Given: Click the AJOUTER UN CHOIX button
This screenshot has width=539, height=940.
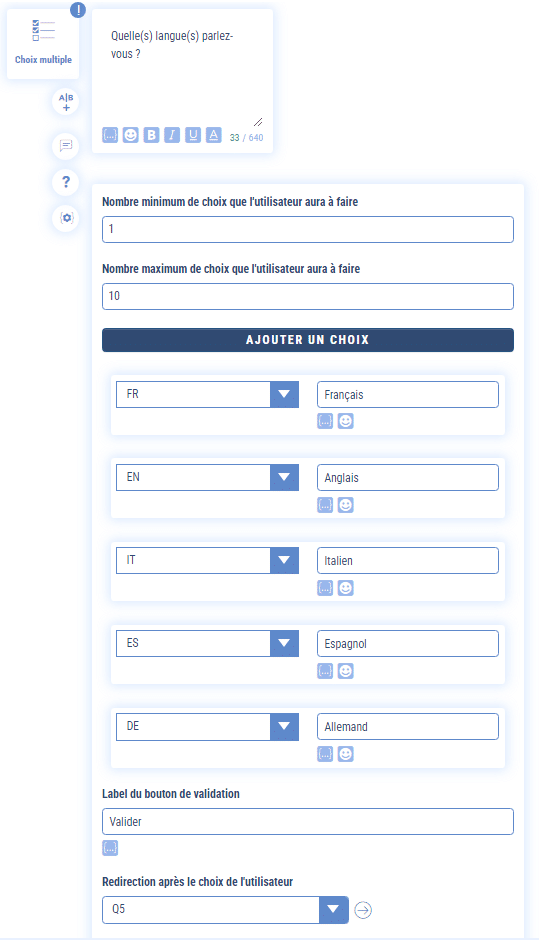Looking at the screenshot, I should (308, 340).
